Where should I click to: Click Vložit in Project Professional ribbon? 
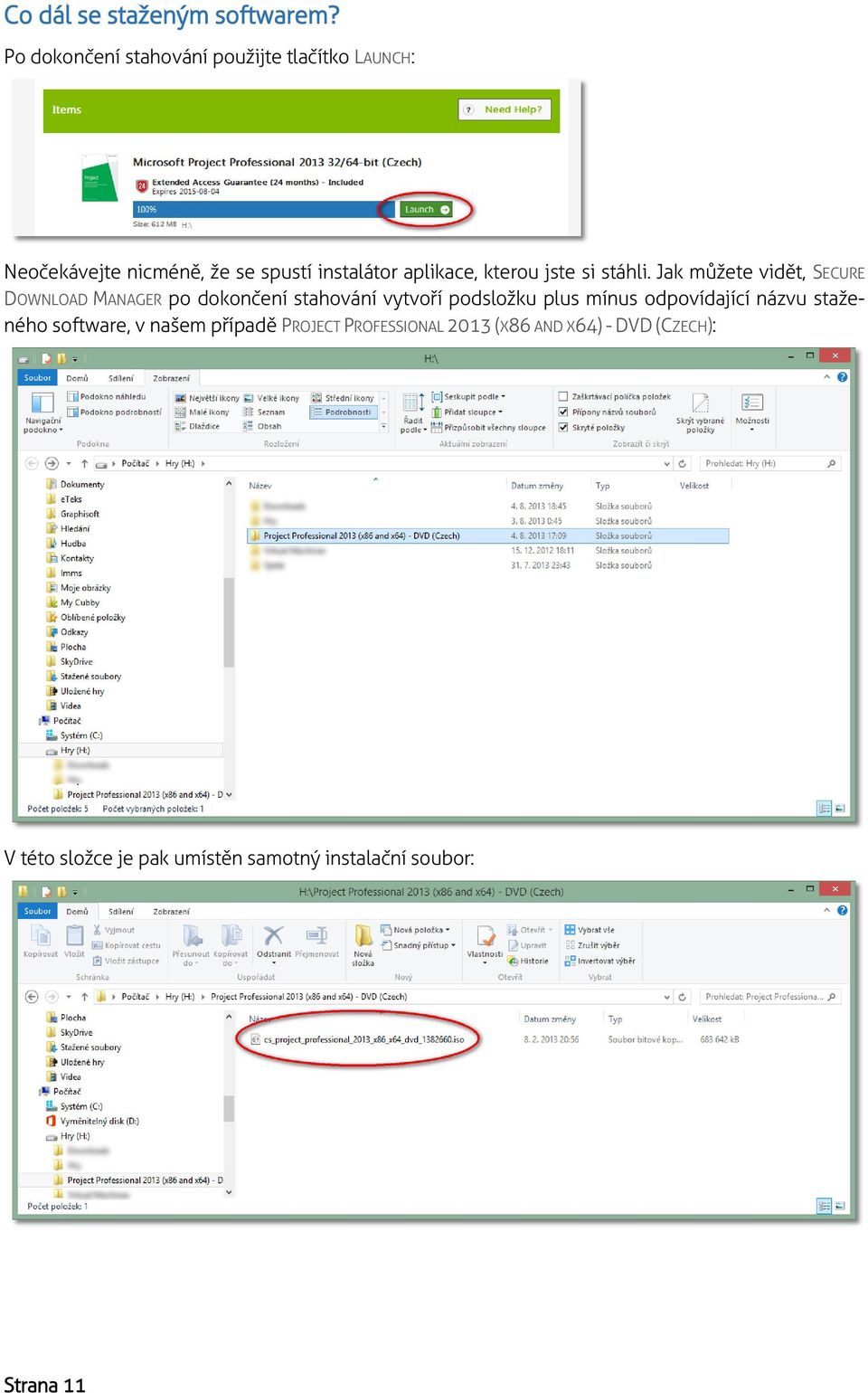pyautogui.click(x=74, y=941)
